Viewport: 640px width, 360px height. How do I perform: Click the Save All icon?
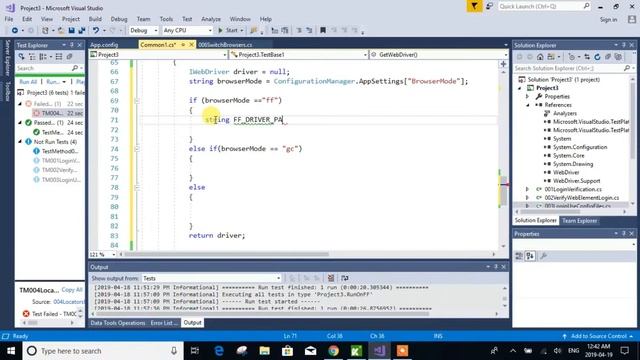pyautogui.click(x=82, y=31)
